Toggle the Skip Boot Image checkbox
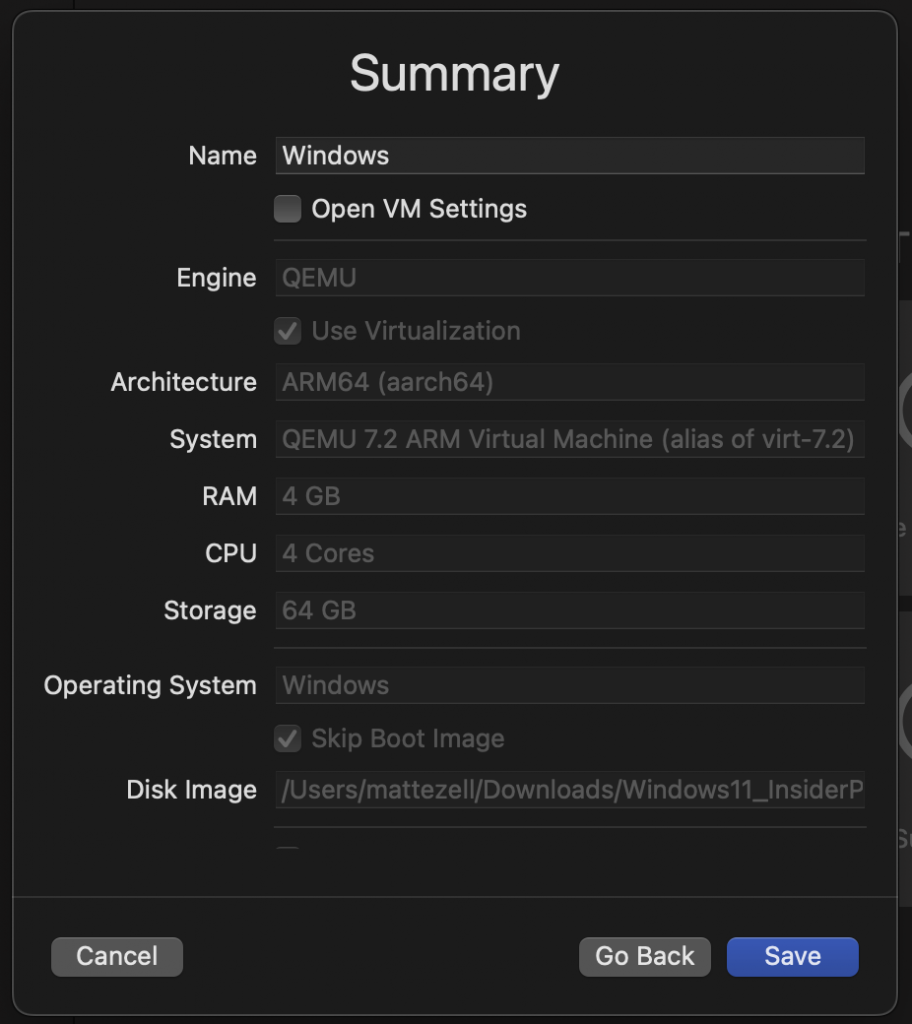 [x=288, y=739]
